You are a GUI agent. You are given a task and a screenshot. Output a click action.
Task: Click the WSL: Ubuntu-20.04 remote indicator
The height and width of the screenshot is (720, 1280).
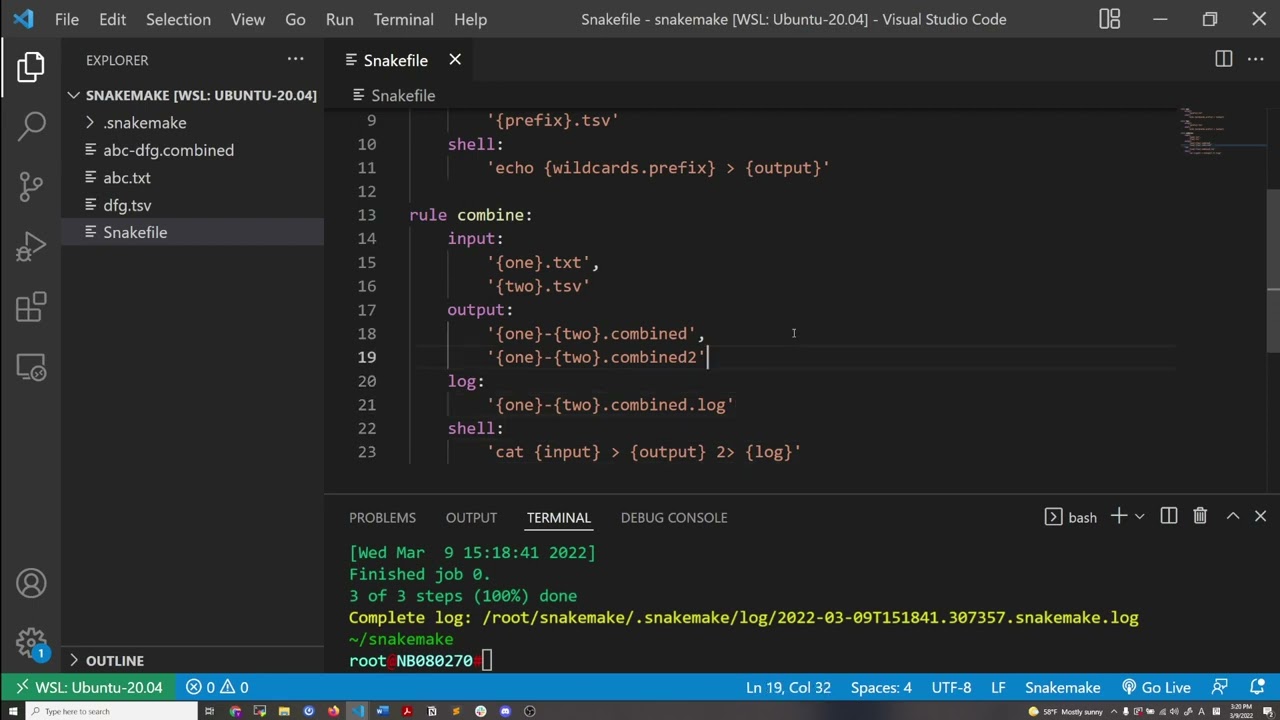click(87, 688)
